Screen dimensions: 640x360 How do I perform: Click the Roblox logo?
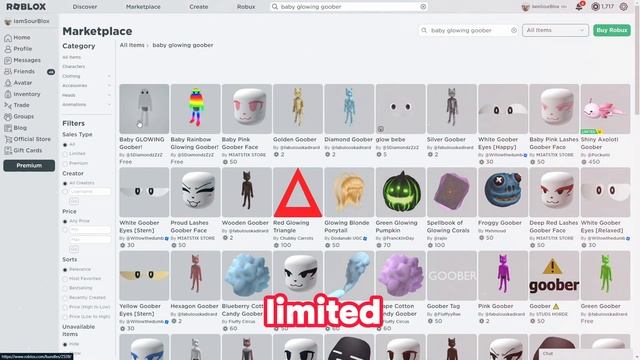(26, 7)
